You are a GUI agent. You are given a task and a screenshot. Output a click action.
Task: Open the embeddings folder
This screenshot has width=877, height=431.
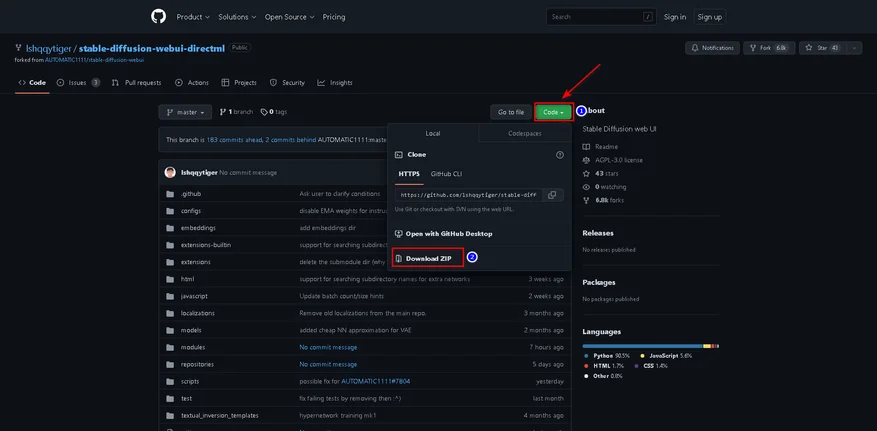(x=198, y=228)
